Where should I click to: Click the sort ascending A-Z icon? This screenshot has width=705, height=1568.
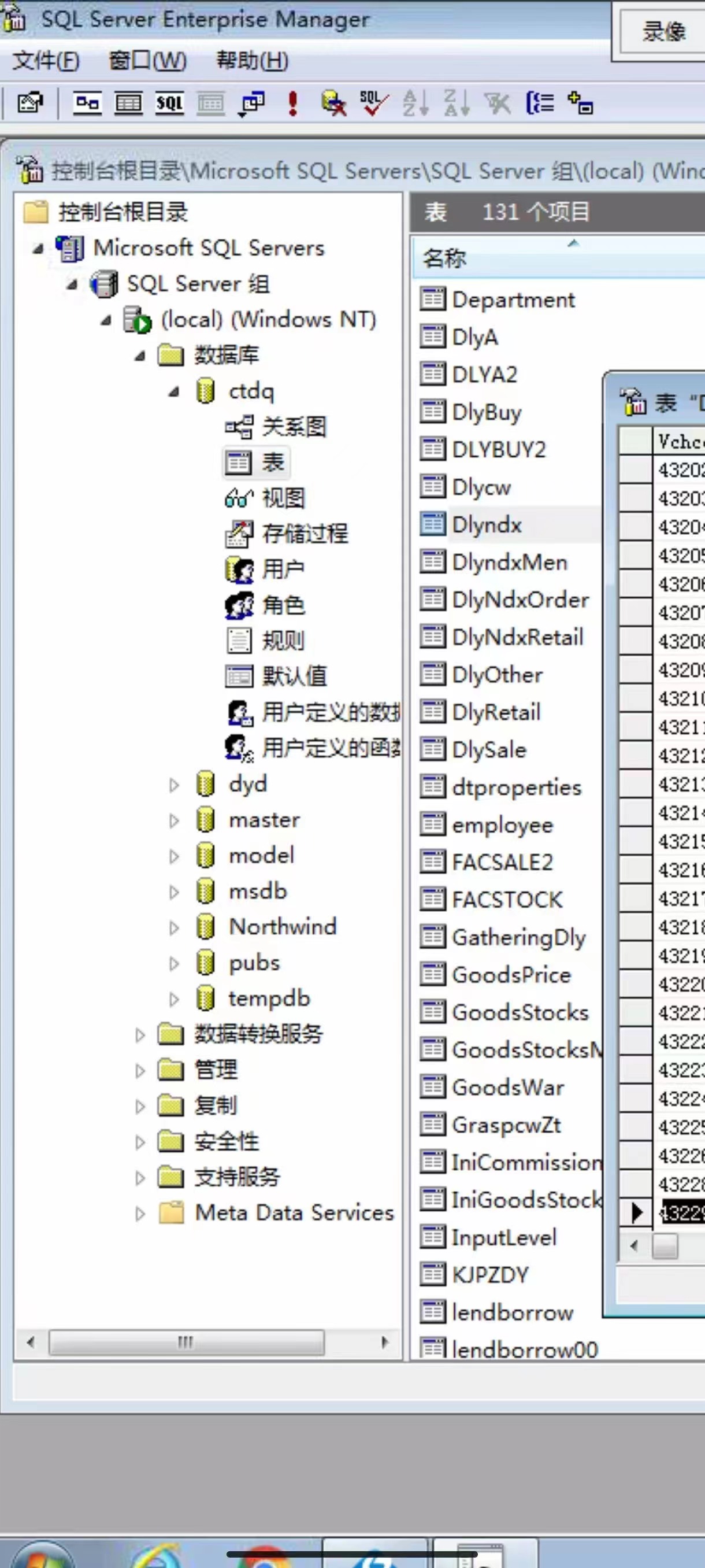click(416, 103)
